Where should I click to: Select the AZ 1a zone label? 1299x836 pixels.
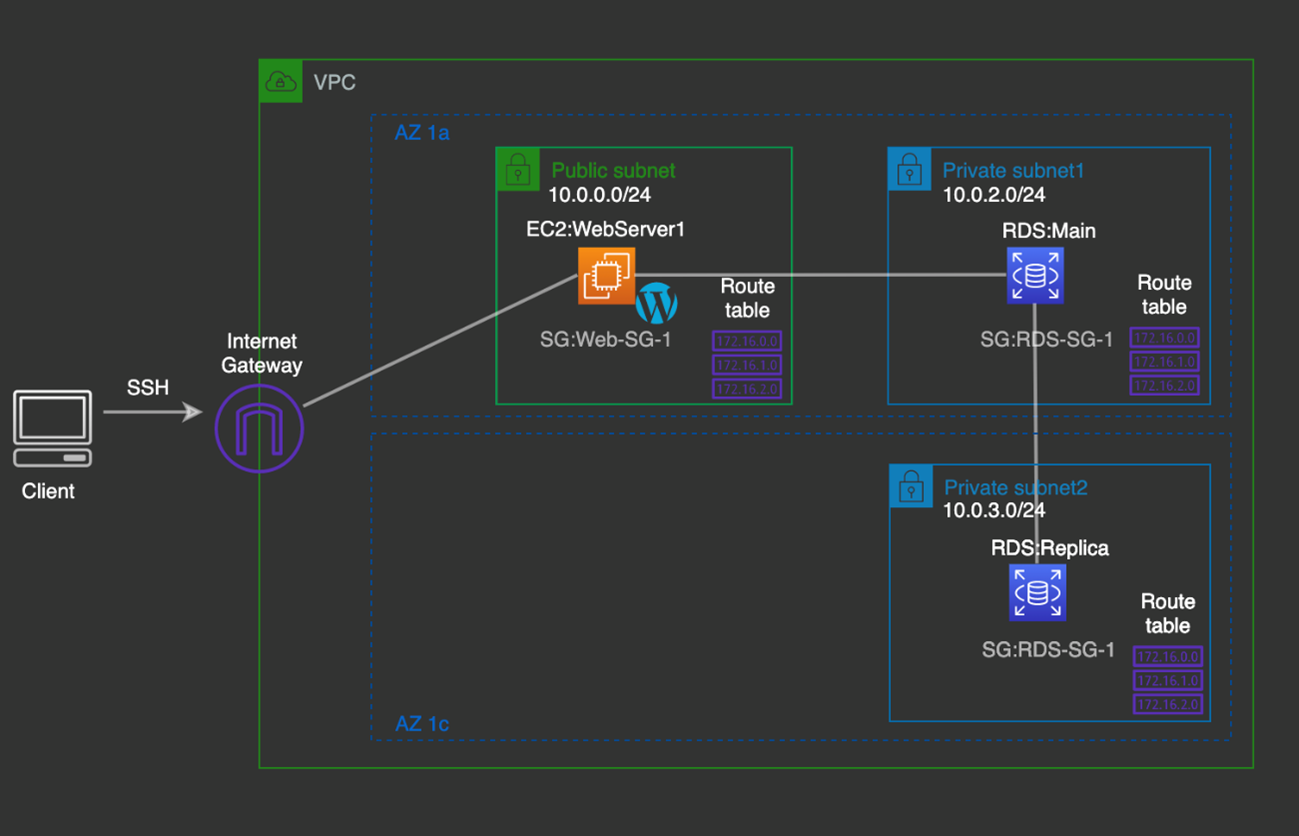coord(422,132)
